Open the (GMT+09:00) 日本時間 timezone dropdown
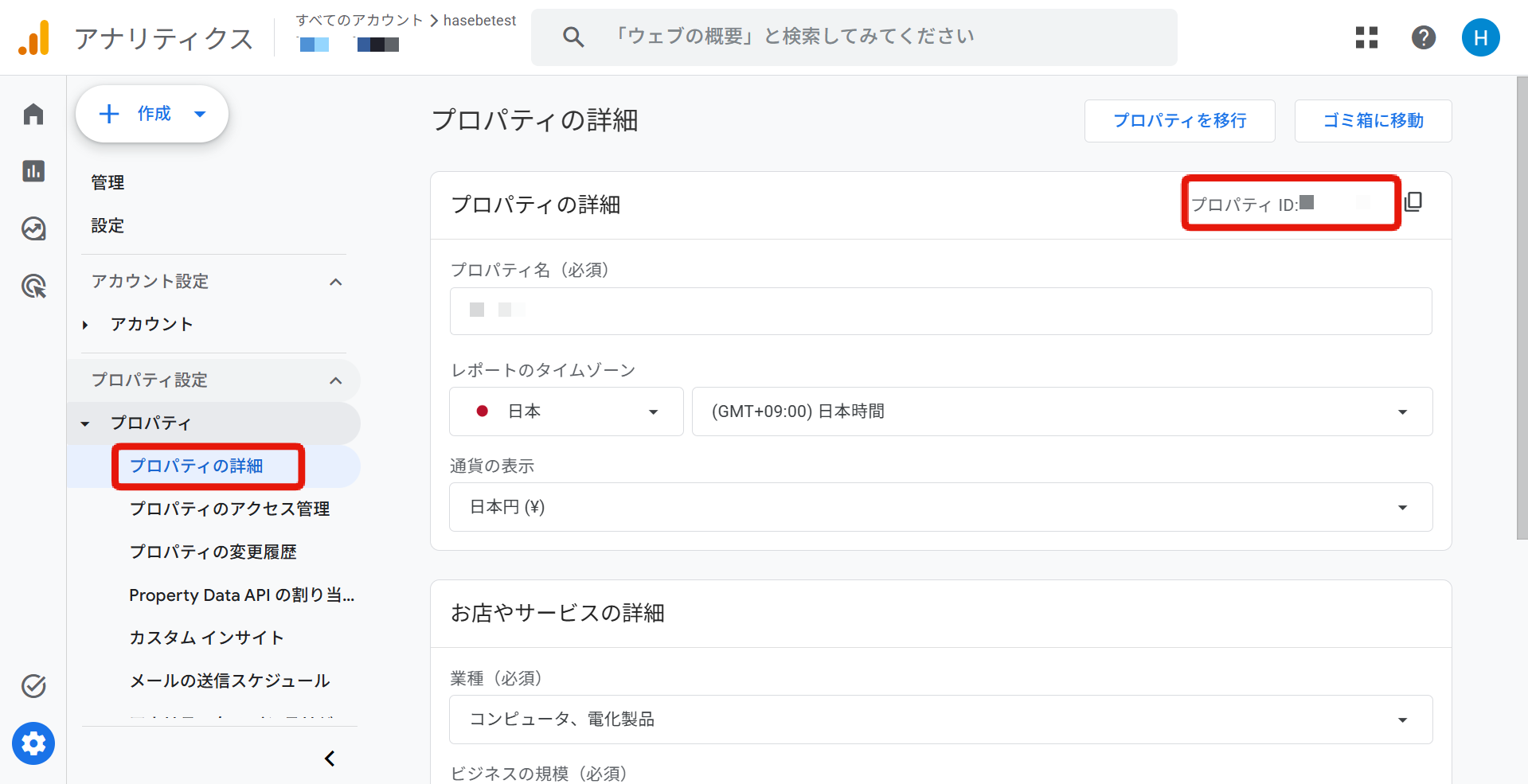 1062,412
